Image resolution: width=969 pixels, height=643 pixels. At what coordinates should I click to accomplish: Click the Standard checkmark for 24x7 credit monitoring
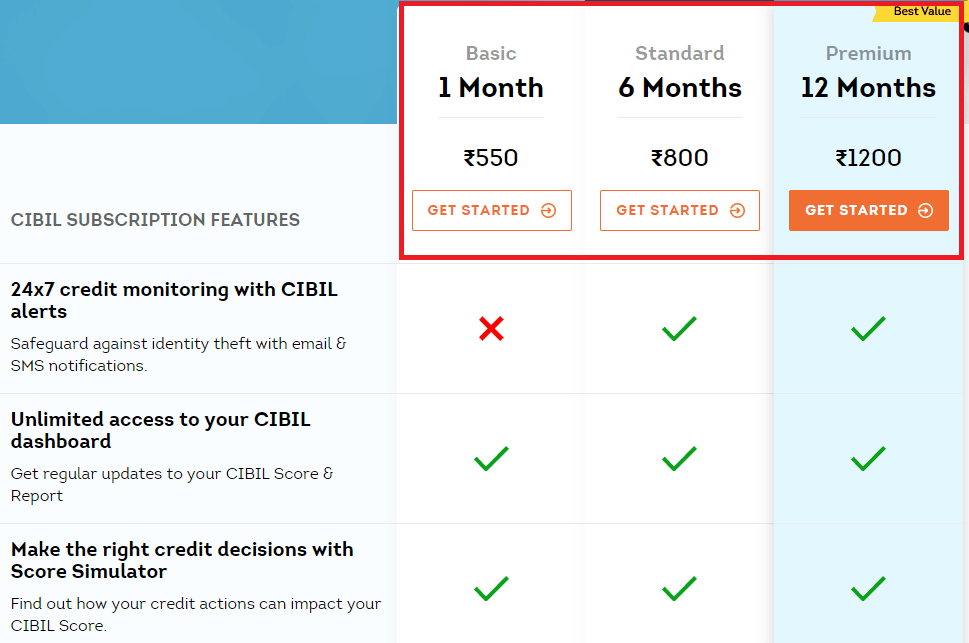click(x=679, y=328)
